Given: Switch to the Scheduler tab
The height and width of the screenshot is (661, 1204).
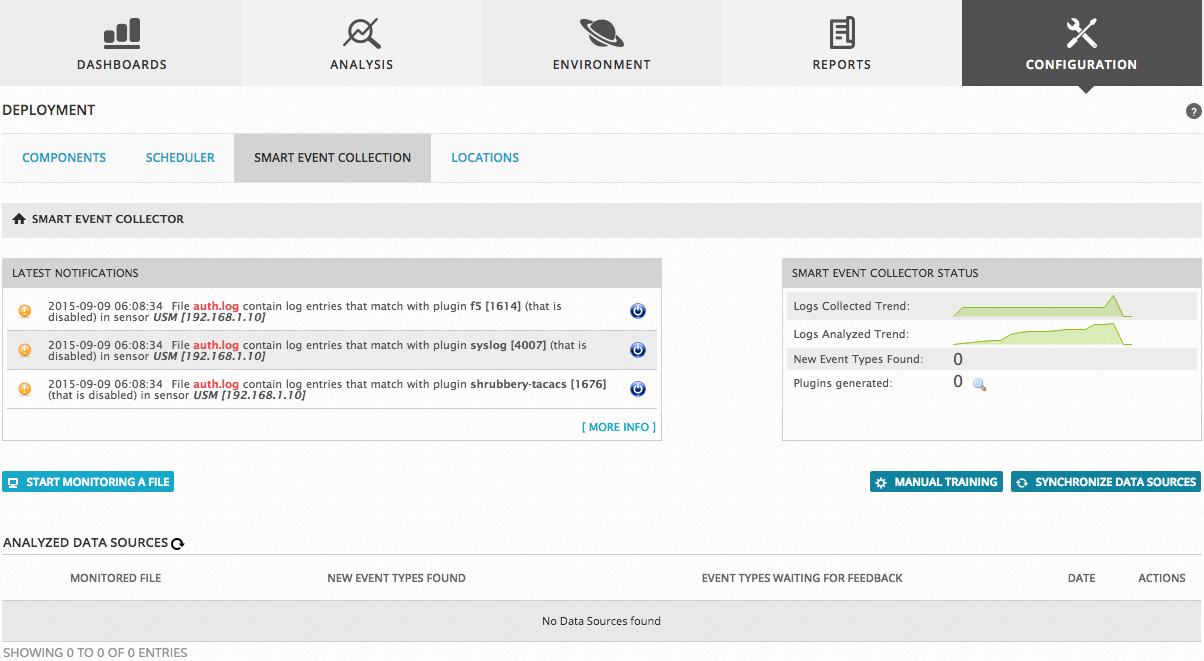Looking at the screenshot, I should (180, 158).
